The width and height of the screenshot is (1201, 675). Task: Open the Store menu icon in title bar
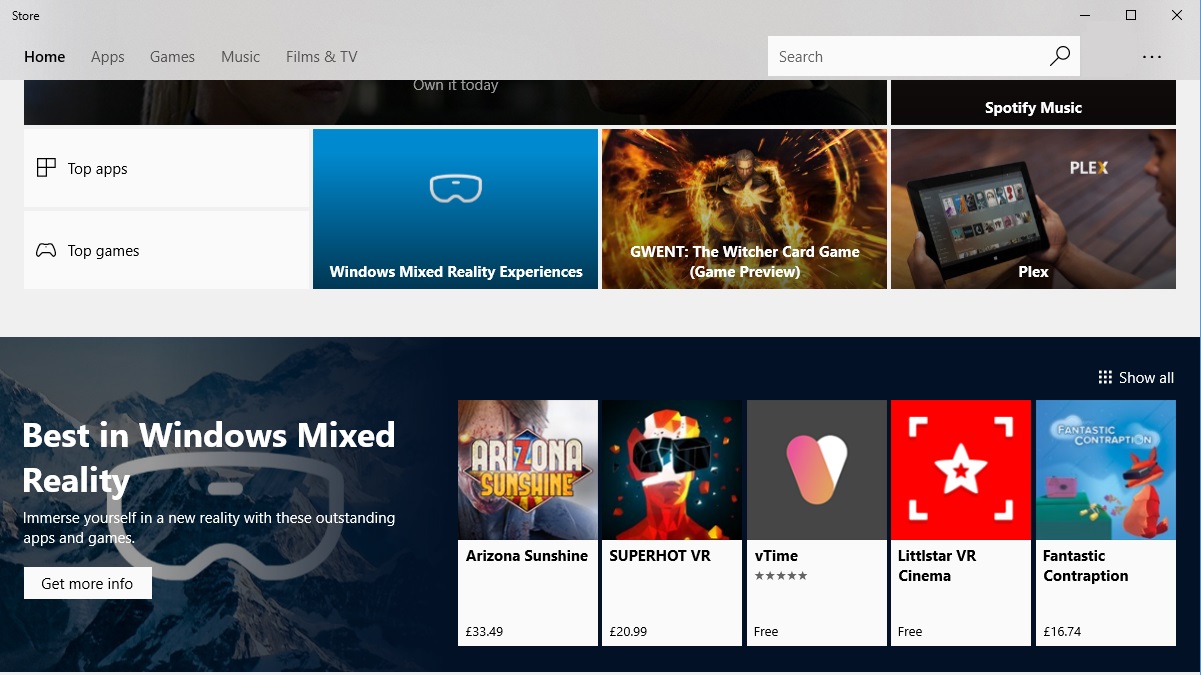tap(25, 15)
